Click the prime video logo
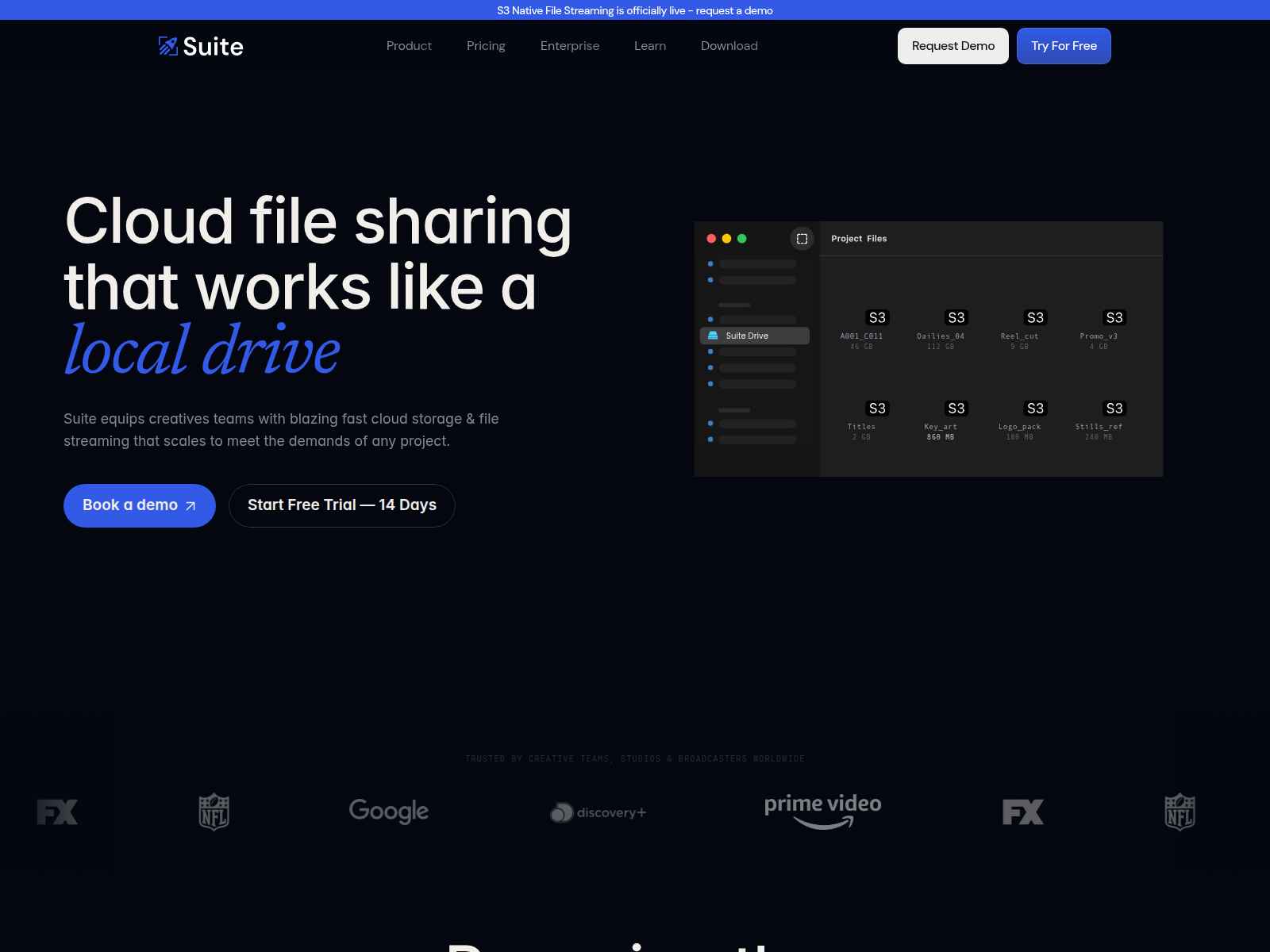 click(822, 811)
